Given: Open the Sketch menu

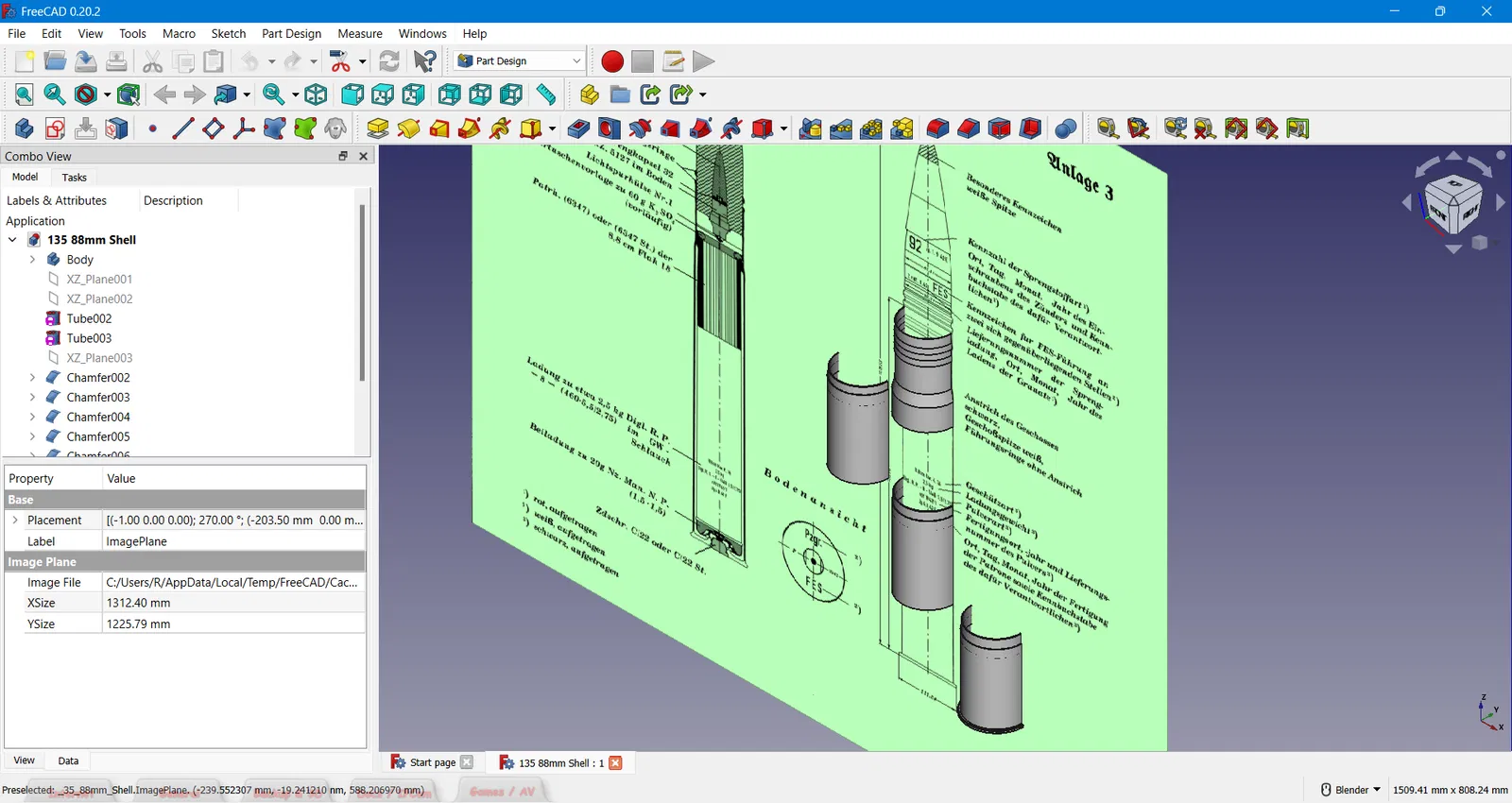Looking at the screenshot, I should tap(228, 33).
